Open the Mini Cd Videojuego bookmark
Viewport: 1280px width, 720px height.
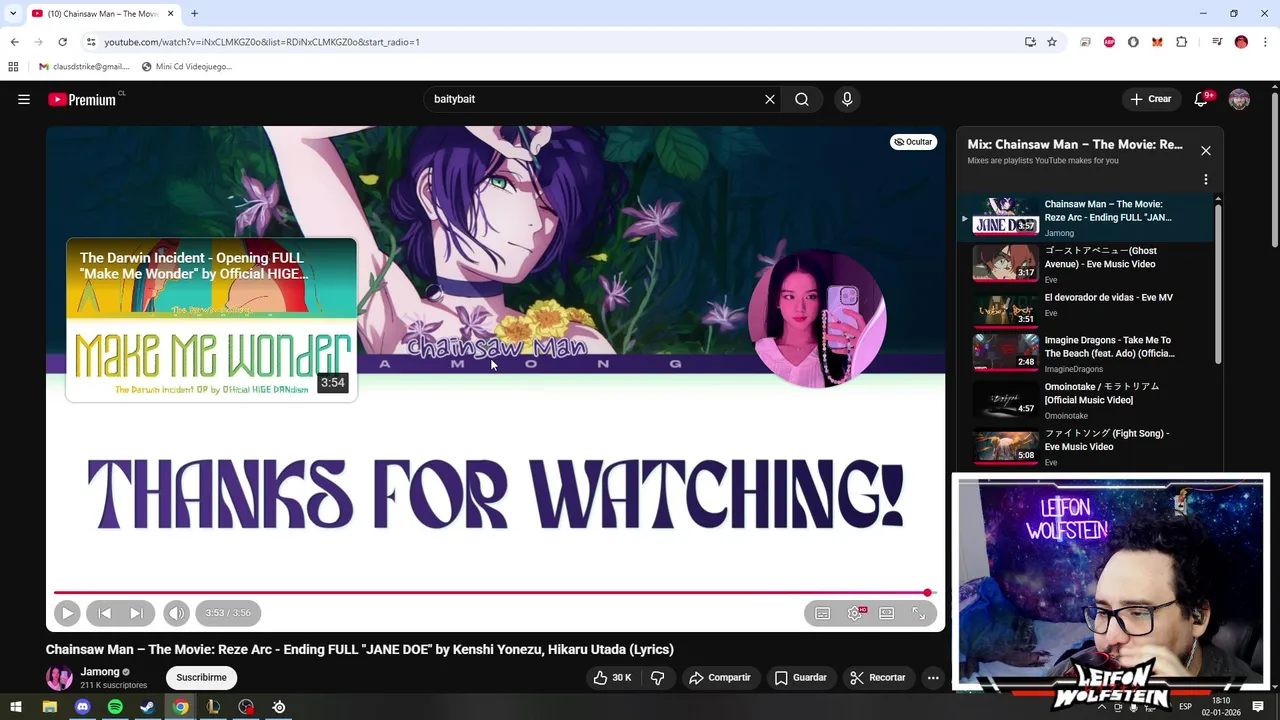coord(186,67)
